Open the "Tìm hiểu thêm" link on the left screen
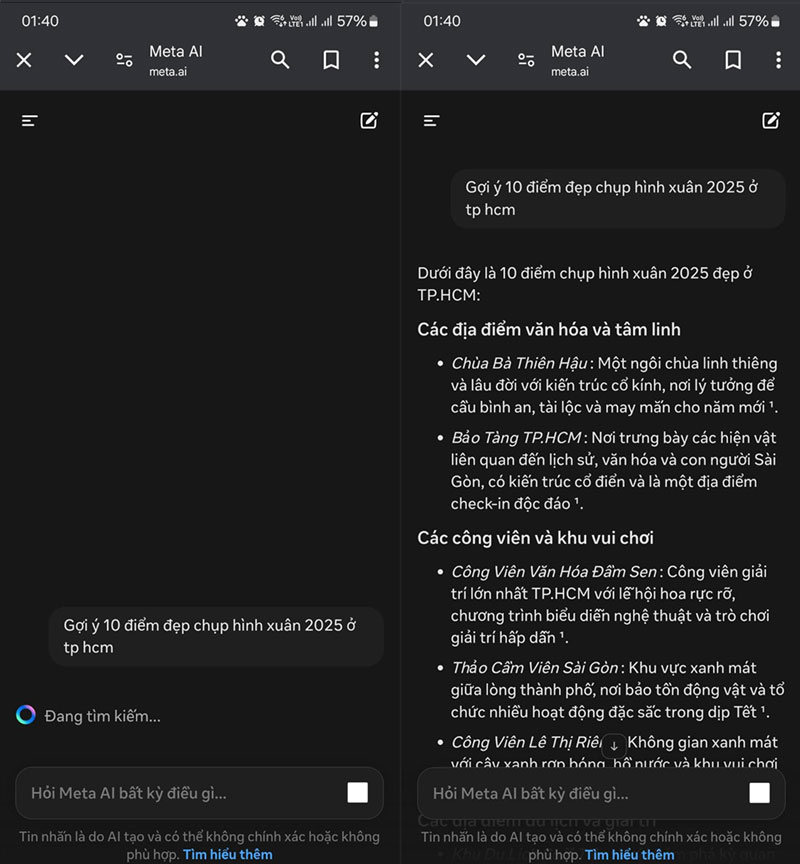The height and width of the screenshot is (864, 800). point(227,855)
